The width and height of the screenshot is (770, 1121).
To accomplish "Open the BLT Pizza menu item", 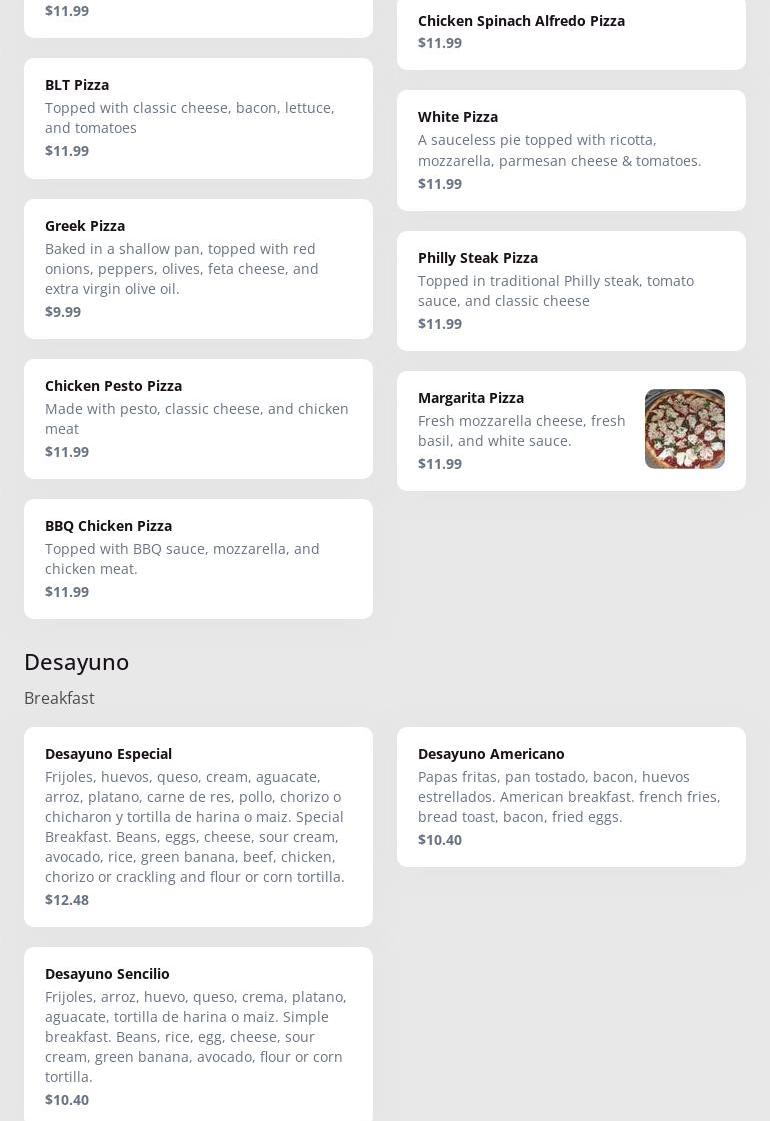I will 77,85.
